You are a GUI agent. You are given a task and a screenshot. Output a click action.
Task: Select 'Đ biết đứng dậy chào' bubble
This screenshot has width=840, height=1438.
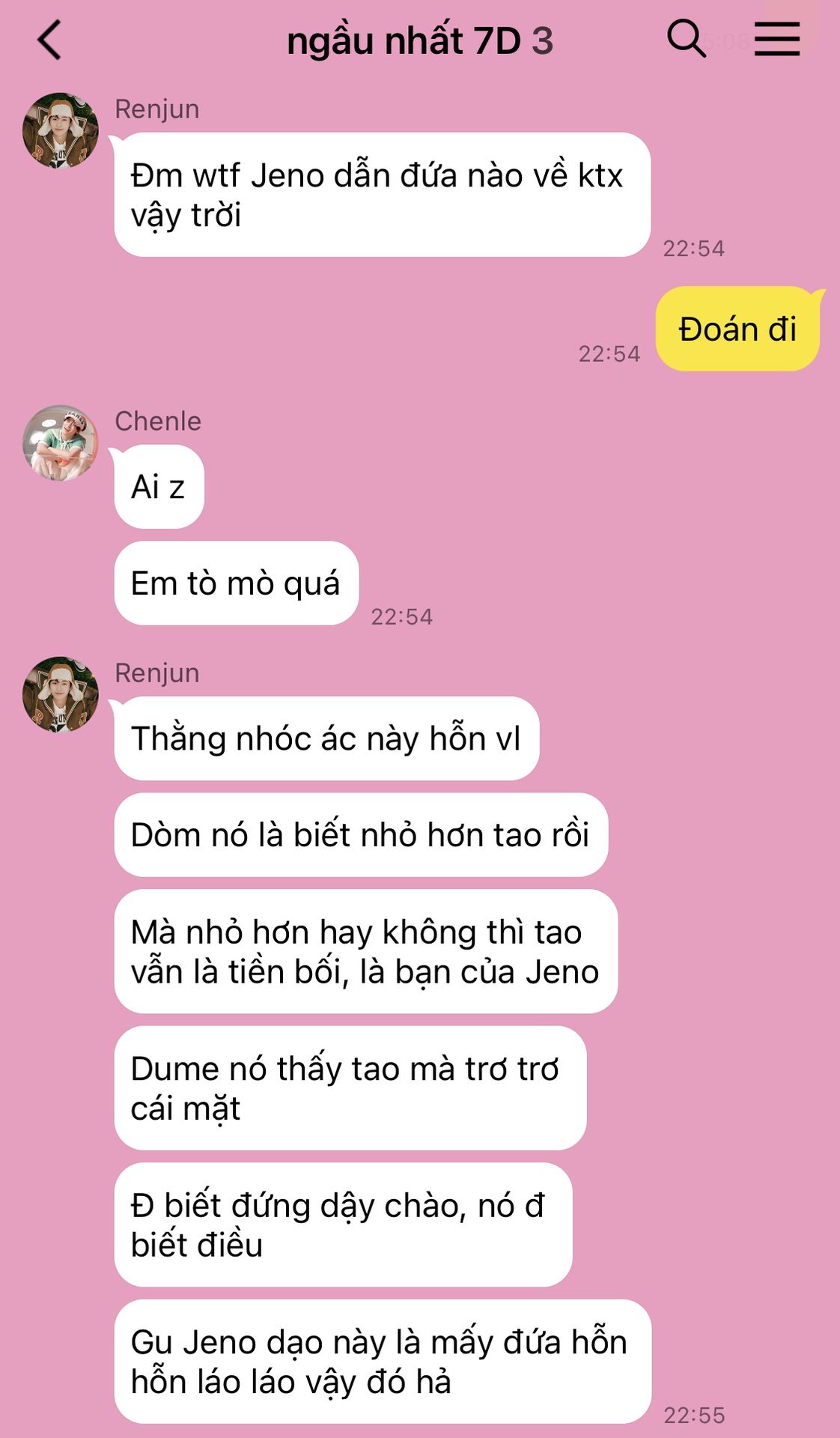(x=343, y=1225)
